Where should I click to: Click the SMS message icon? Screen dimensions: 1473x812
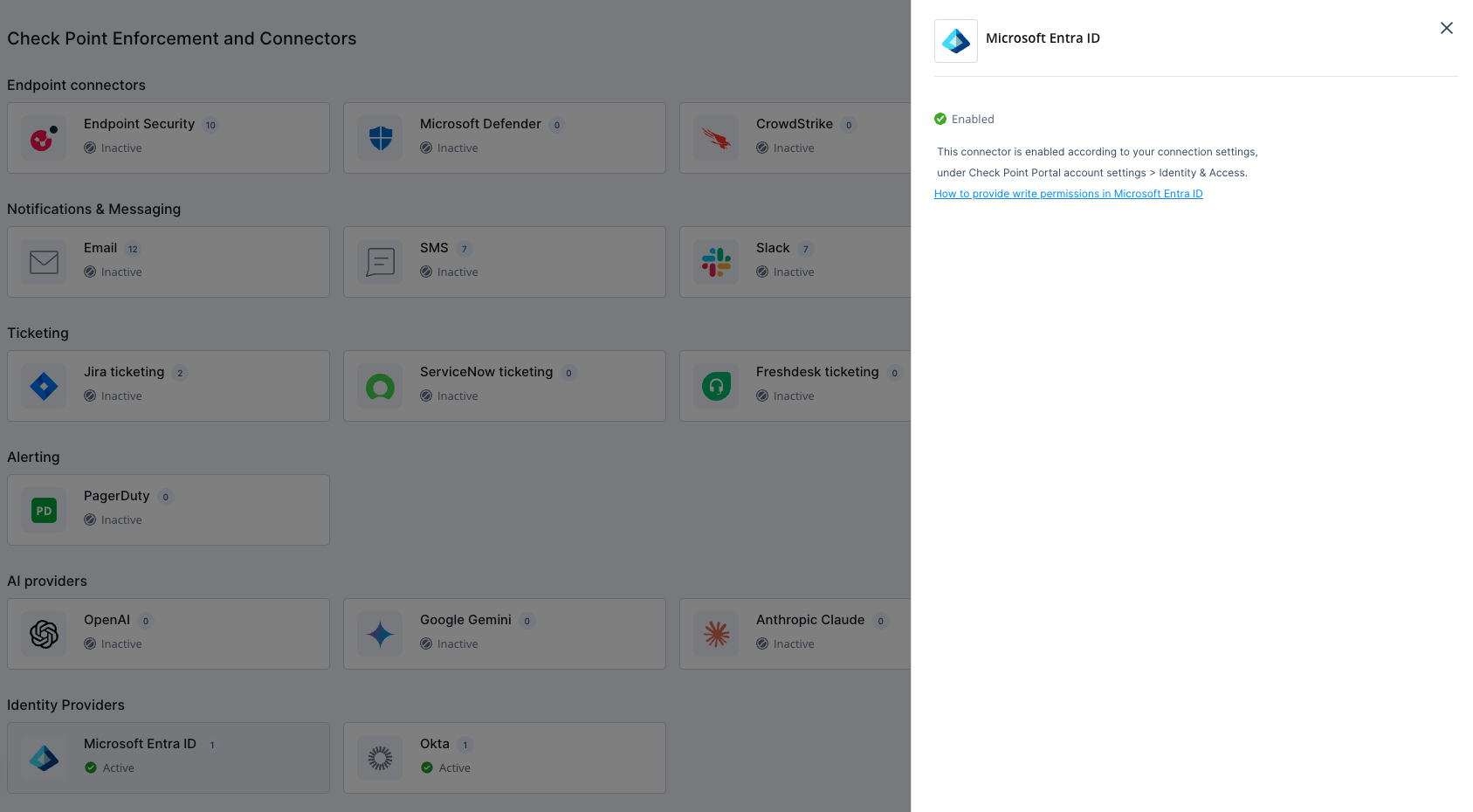[x=380, y=262]
